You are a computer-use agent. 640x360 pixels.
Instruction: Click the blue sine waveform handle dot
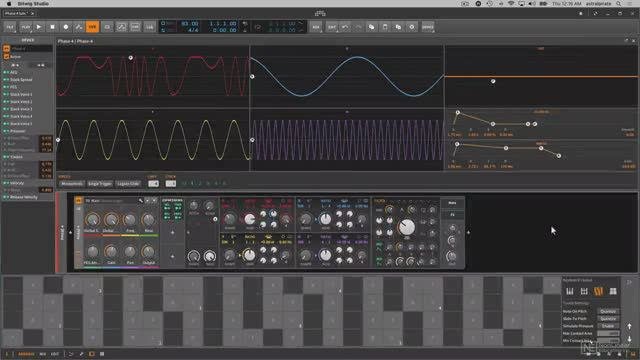click(x=252, y=76)
